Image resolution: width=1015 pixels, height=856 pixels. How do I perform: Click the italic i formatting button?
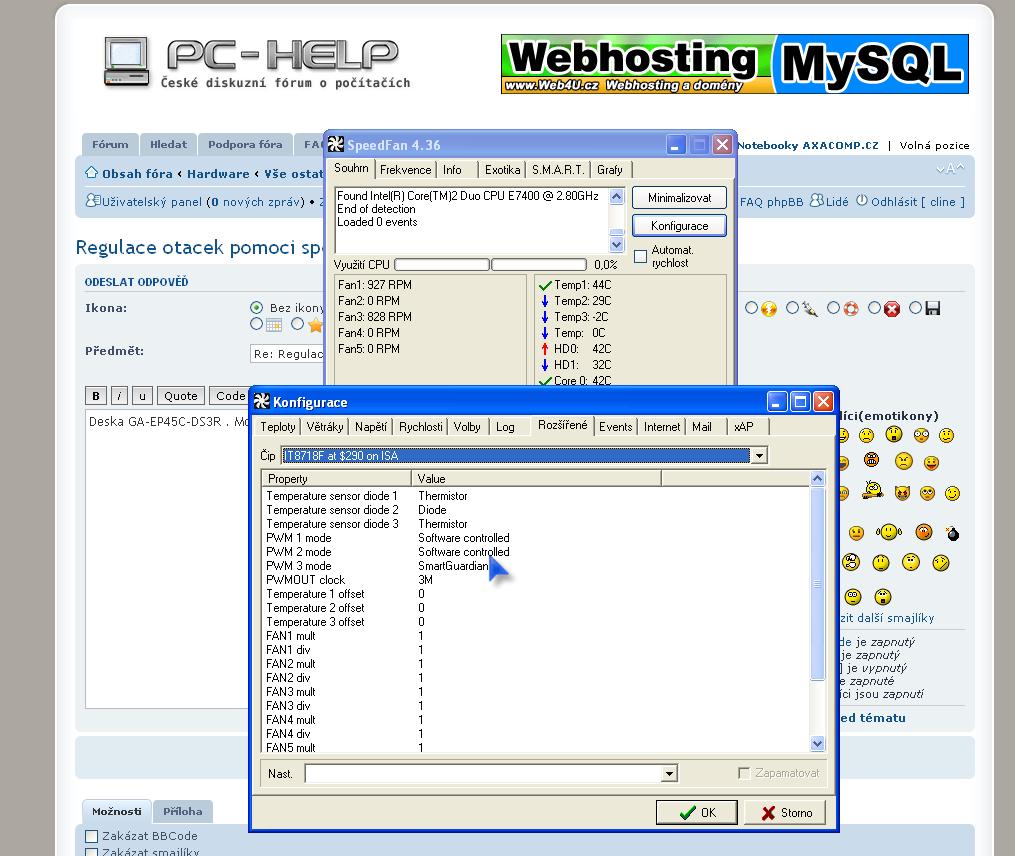(119, 396)
